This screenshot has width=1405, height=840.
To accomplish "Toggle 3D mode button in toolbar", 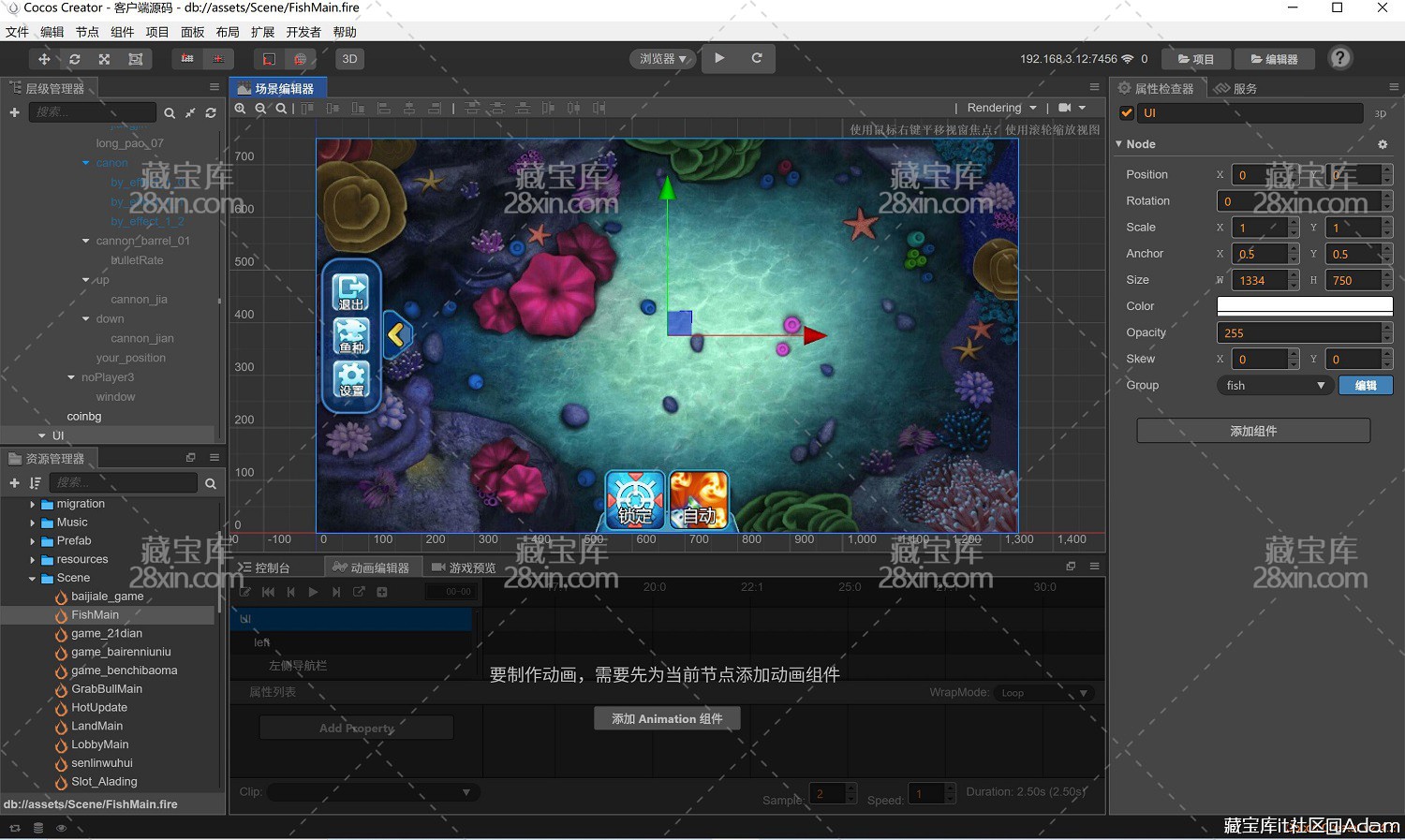I will tap(349, 59).
